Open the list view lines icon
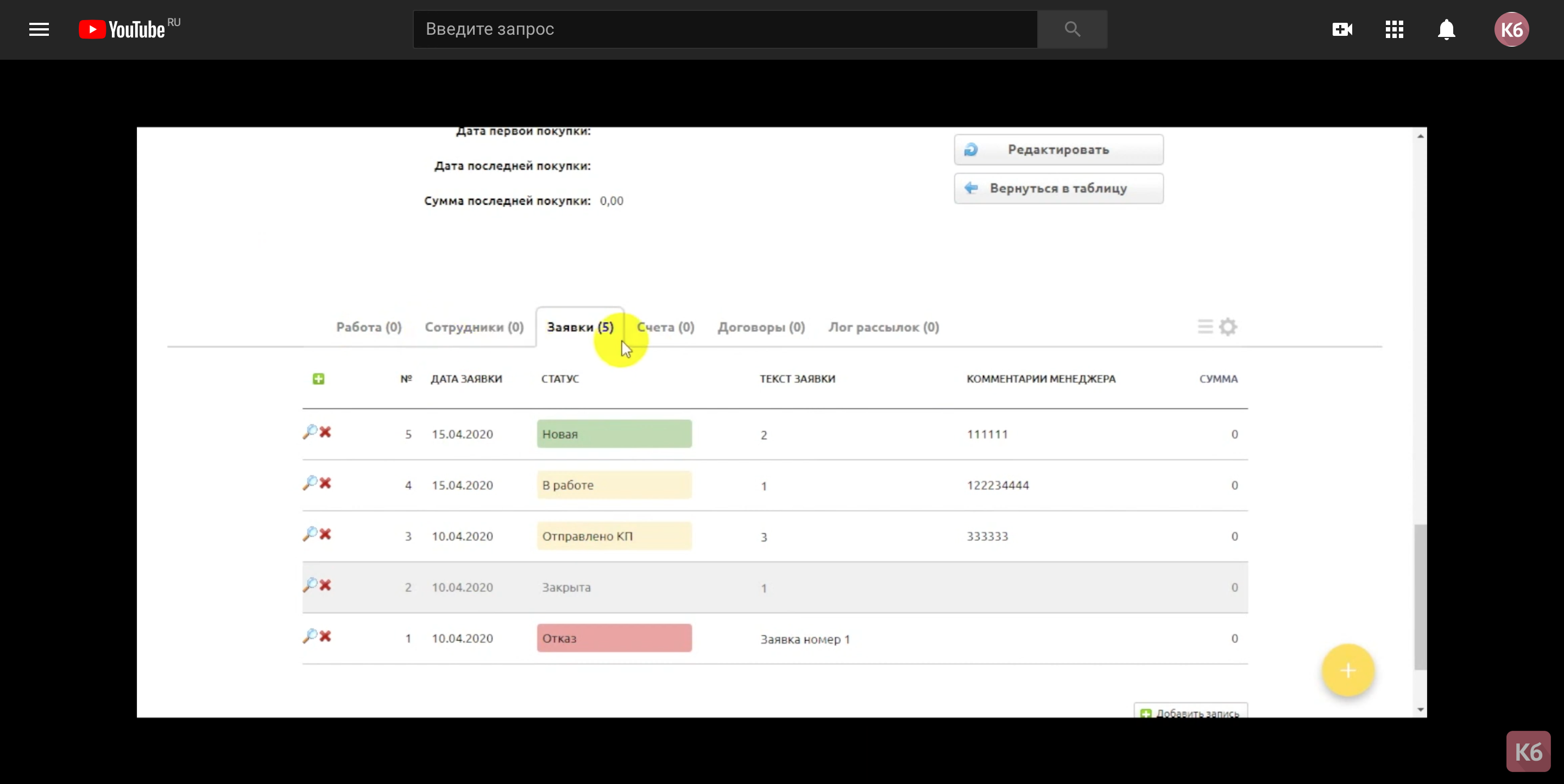Image resolution: width=1564 pixels, height=784 pixels. pos(1204,326)
